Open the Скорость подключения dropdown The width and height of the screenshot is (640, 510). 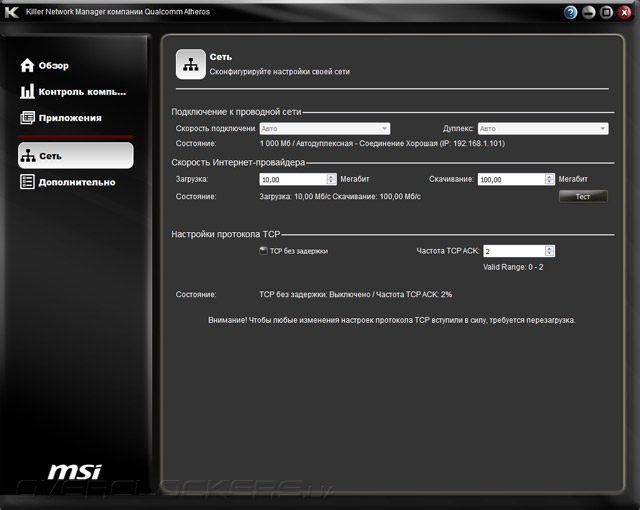[325, 129]
